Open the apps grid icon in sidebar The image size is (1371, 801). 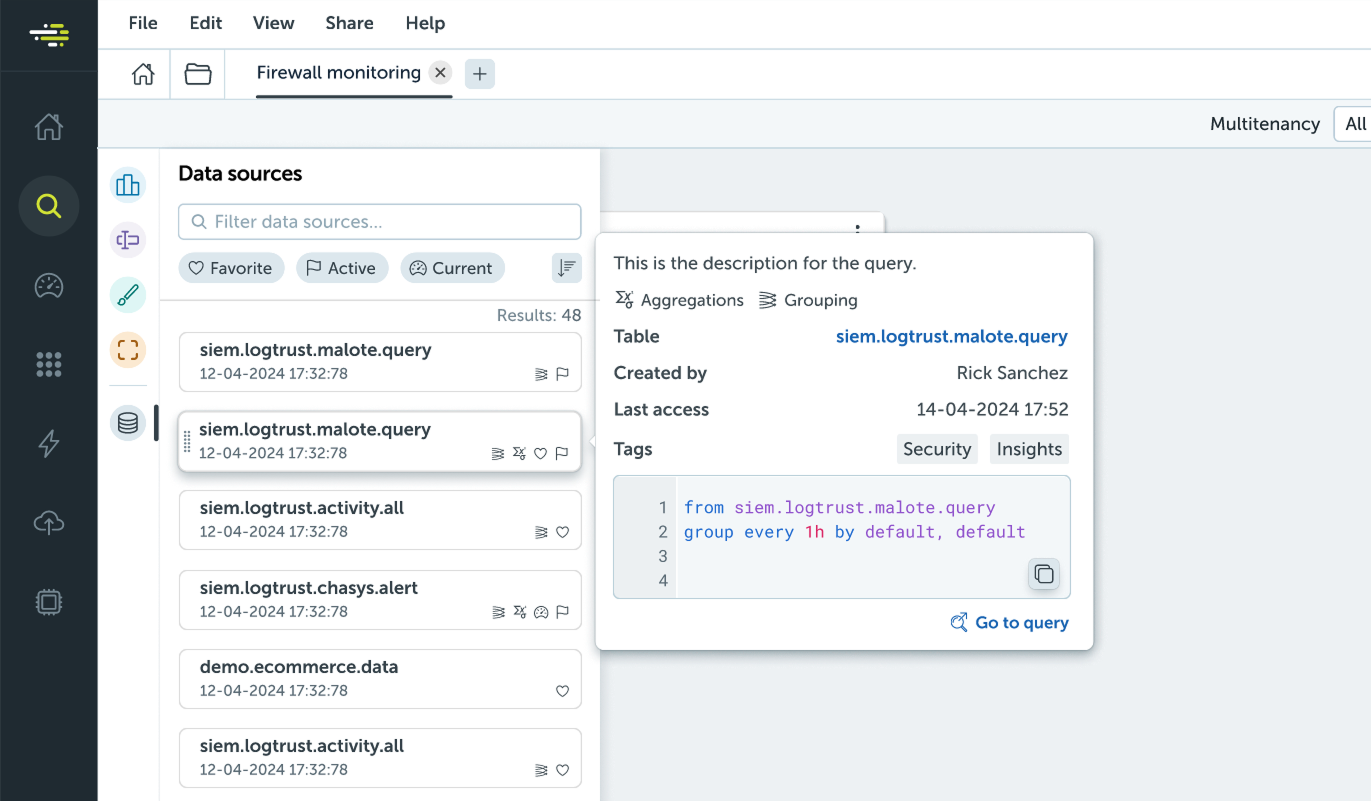48,365
